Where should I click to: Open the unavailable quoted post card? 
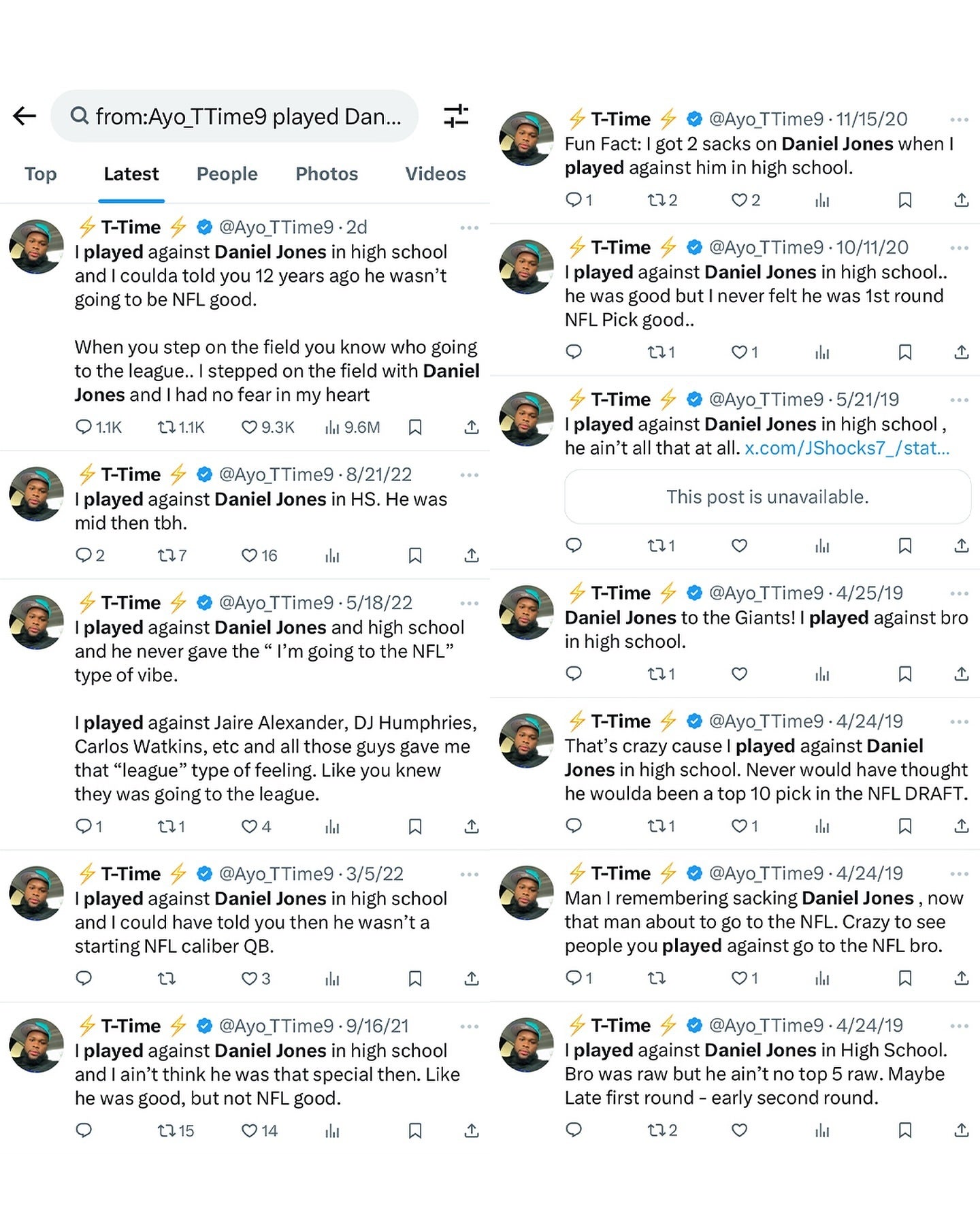767,497
